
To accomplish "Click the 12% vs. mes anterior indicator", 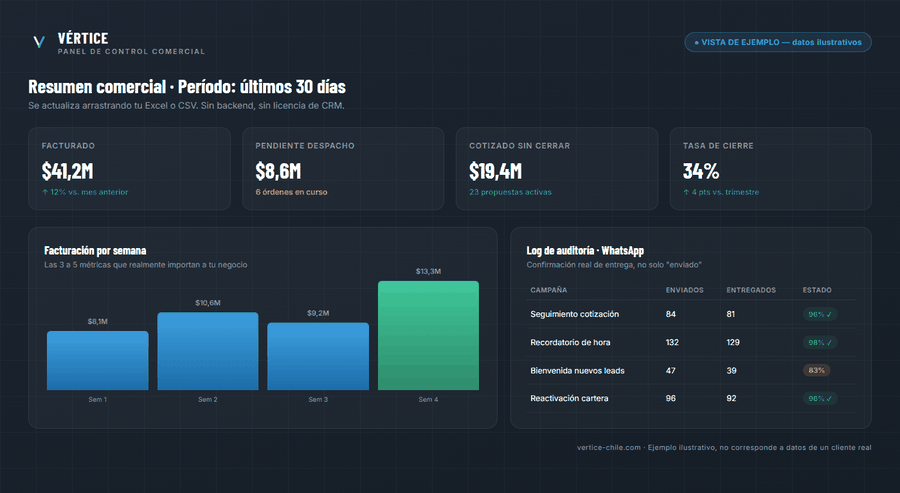I will pyautogui.click(x=85, y=192).
